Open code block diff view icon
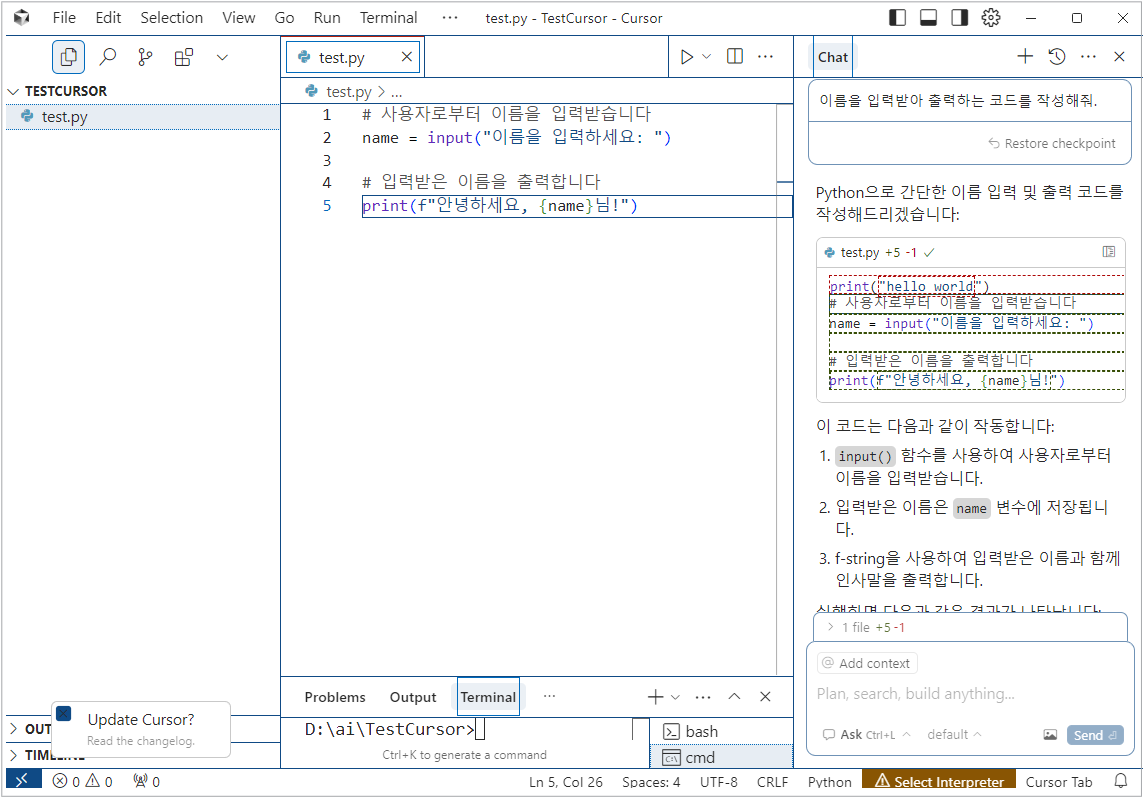 click(x=1109, y=252)
